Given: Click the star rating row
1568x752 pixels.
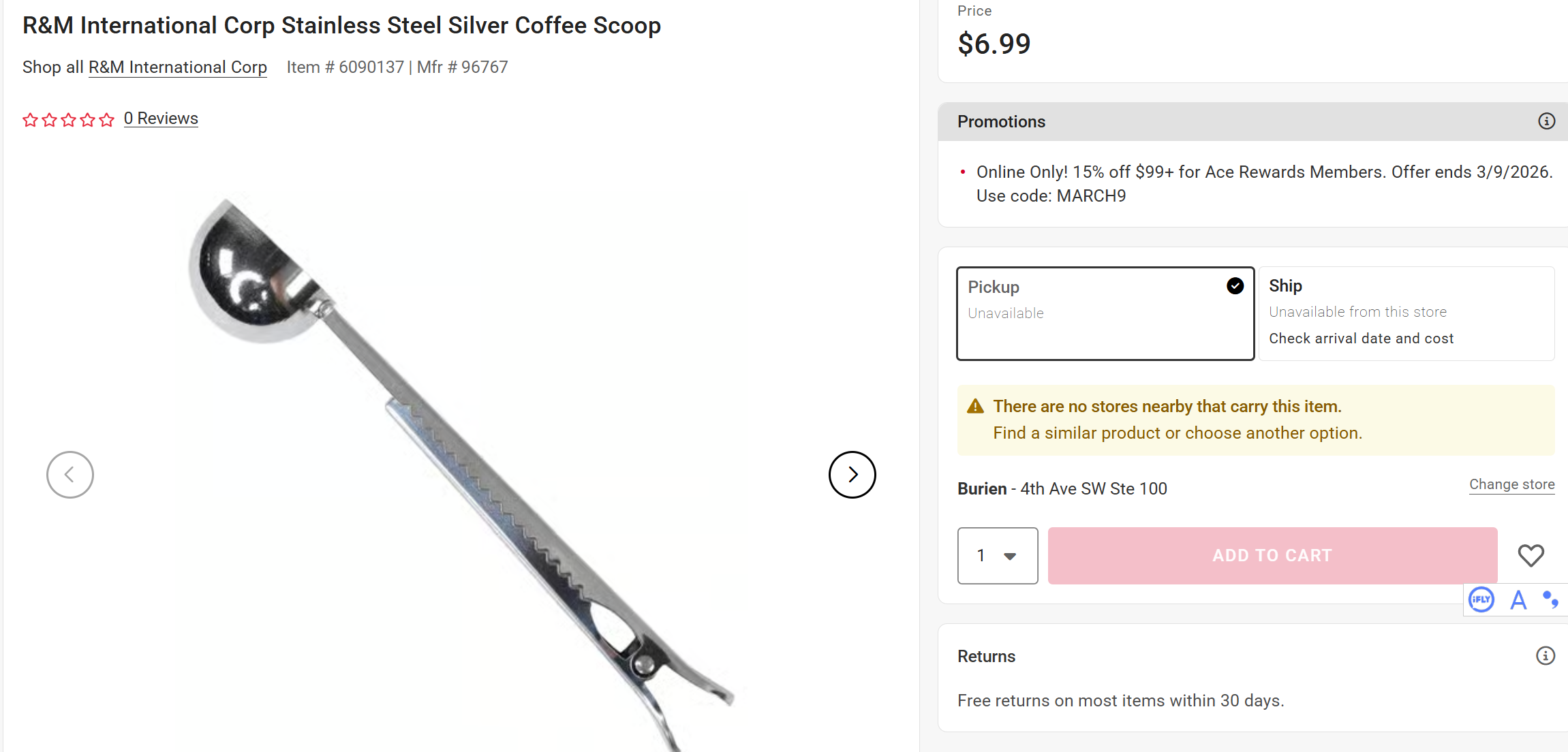Looking at the screenshot, I should [68, 120].
